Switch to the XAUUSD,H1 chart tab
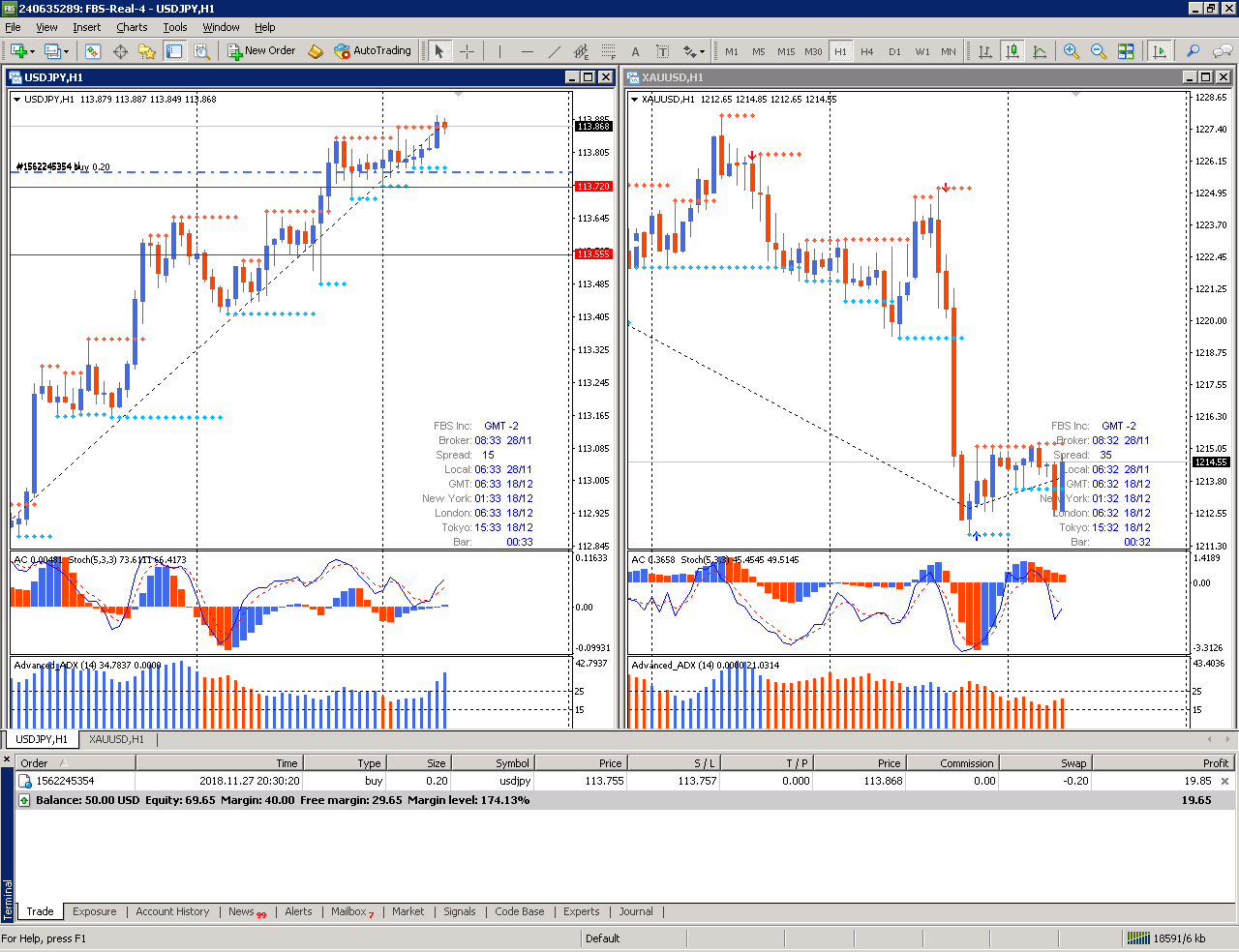The width and height of the screenshot is (1239, 952). (x=116, y=739)
